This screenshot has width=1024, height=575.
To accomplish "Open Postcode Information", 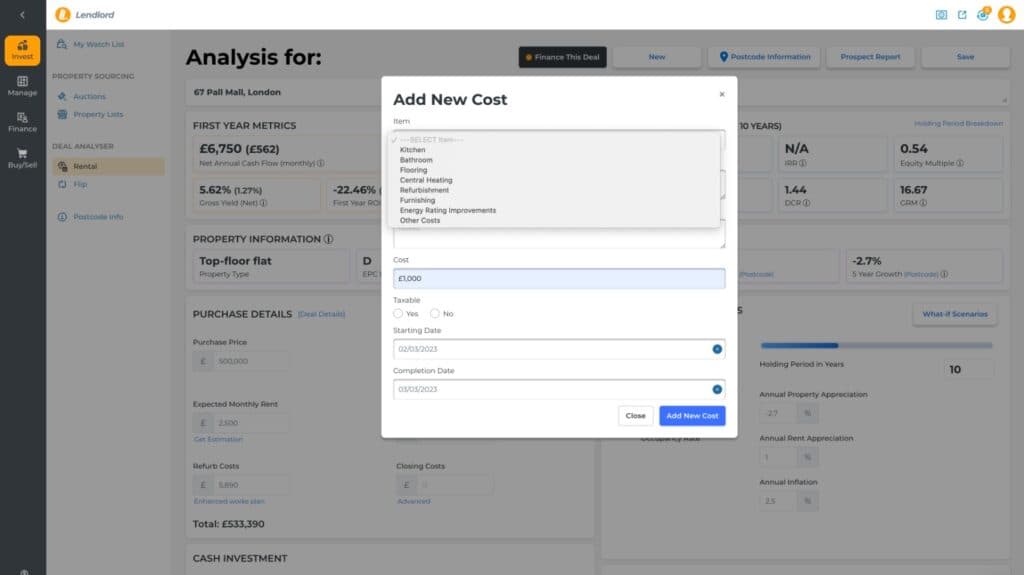I will (x=765, y=57).
